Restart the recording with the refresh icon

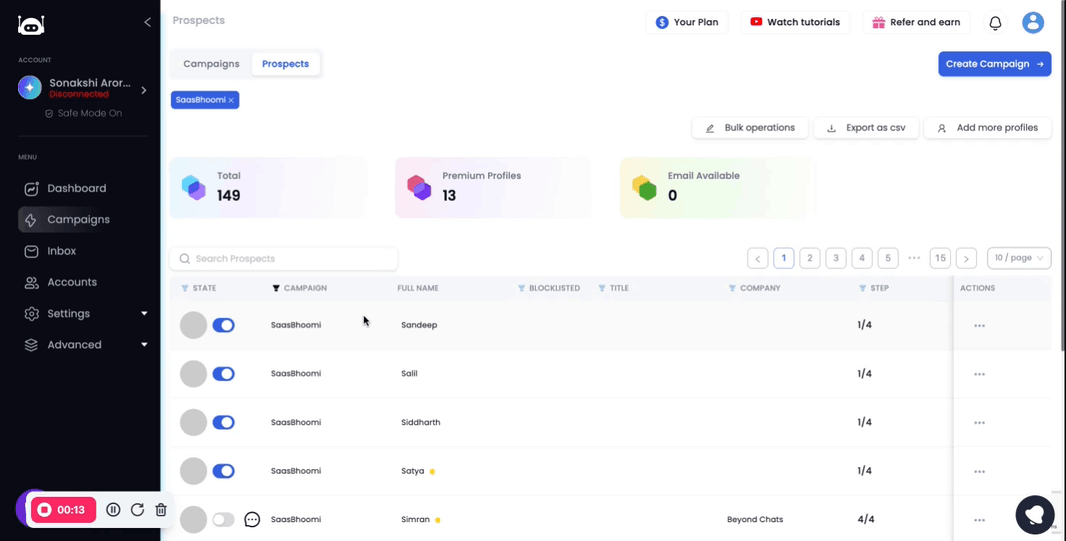tap(137, 510)
